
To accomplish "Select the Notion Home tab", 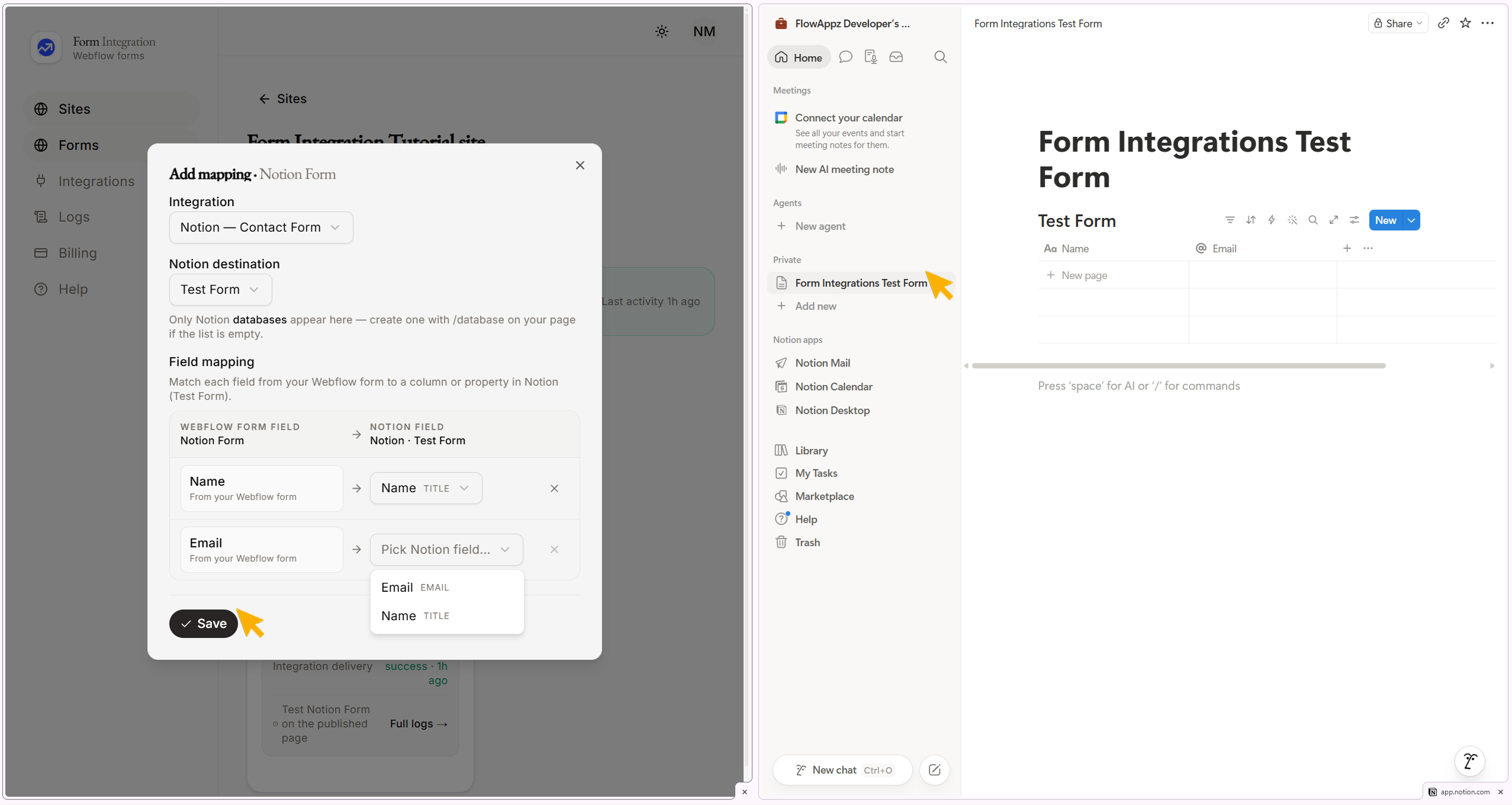I will click(x=799, y=57).
